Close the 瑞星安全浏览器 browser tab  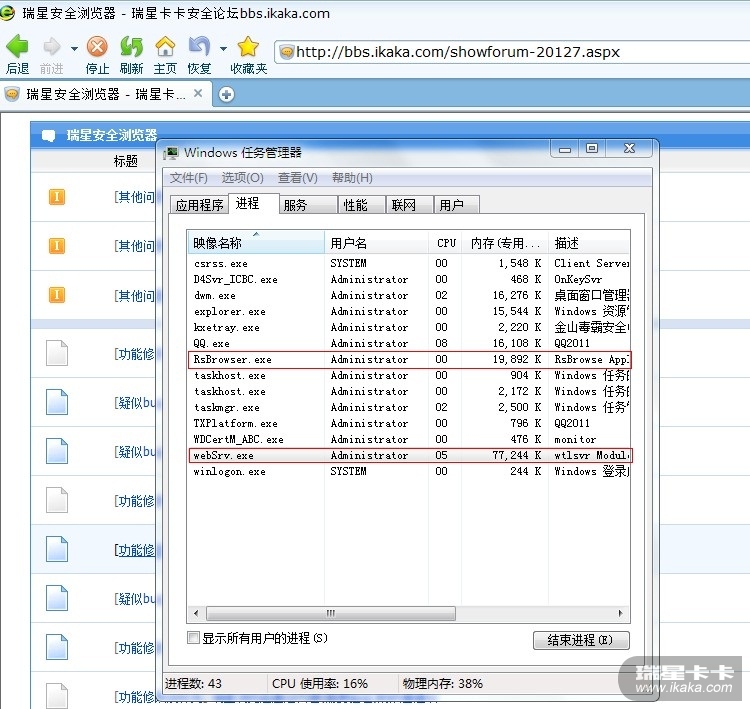[x=198, y=93]
